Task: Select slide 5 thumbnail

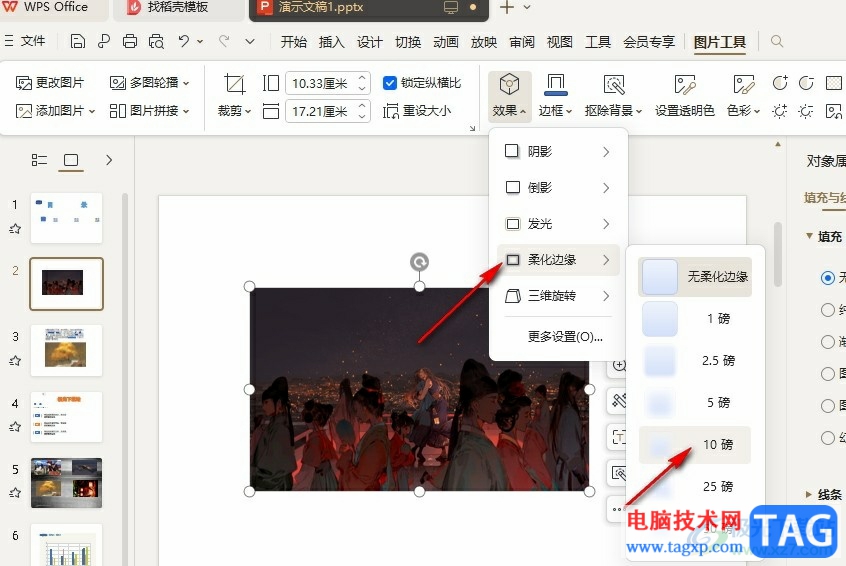Action: [66, 482]
